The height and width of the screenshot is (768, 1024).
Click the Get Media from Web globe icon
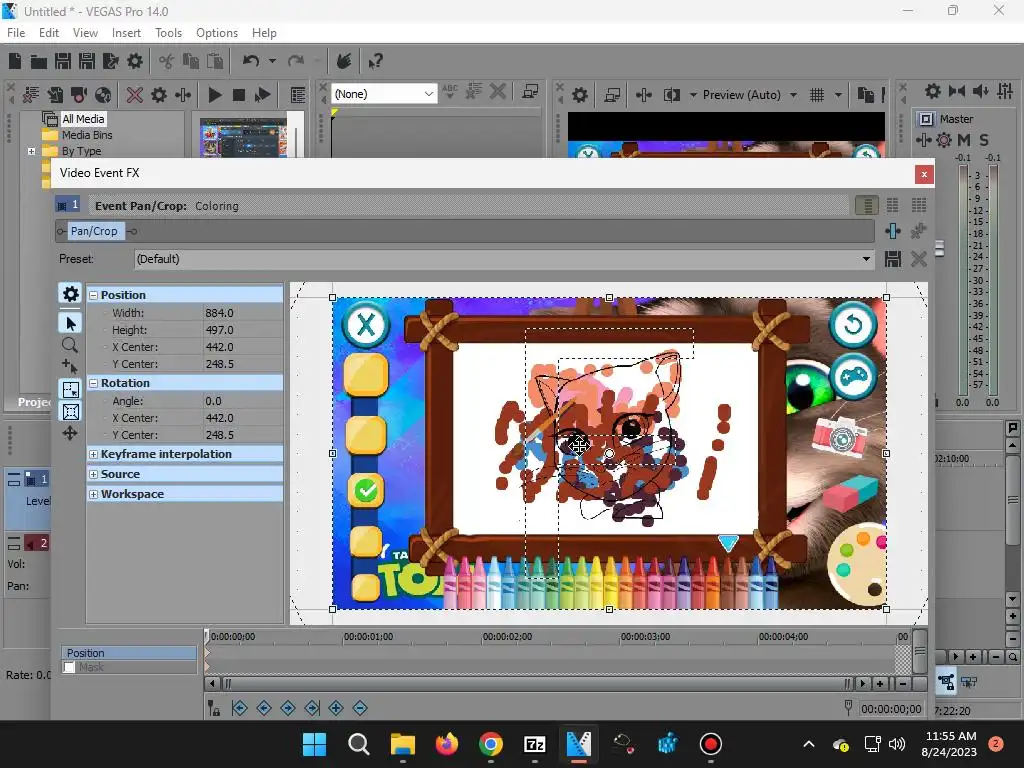(103, 95)
